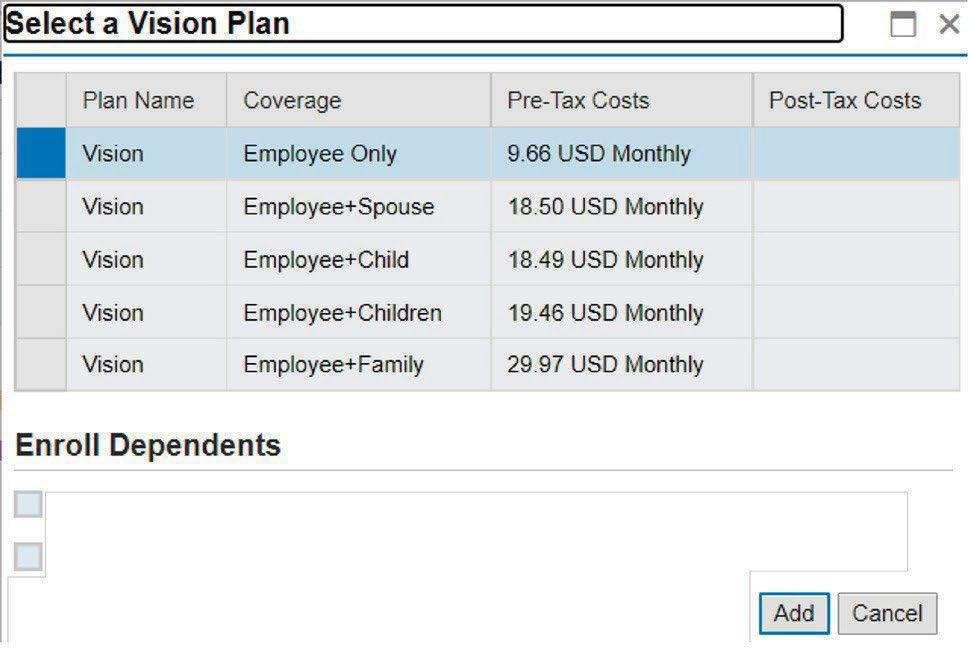The image size is (968, 648).
Task: Click the maximize dialog icon
Action: (903, 25)
